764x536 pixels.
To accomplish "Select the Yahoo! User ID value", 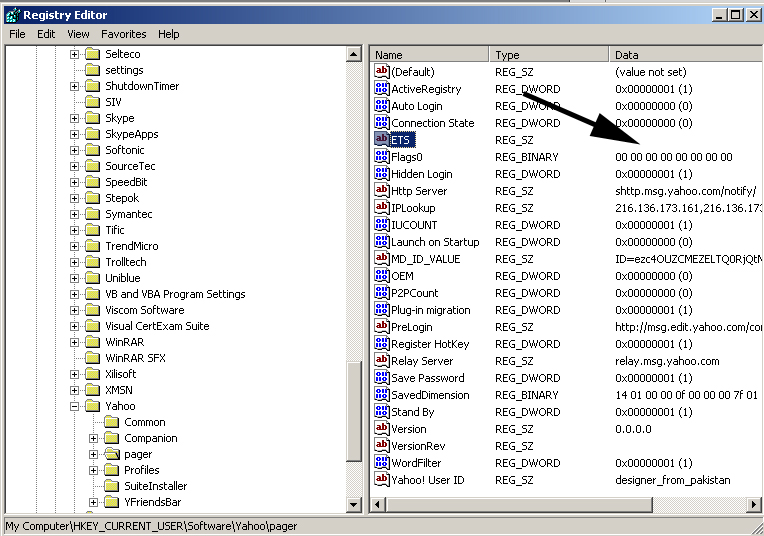I will 427,480.
